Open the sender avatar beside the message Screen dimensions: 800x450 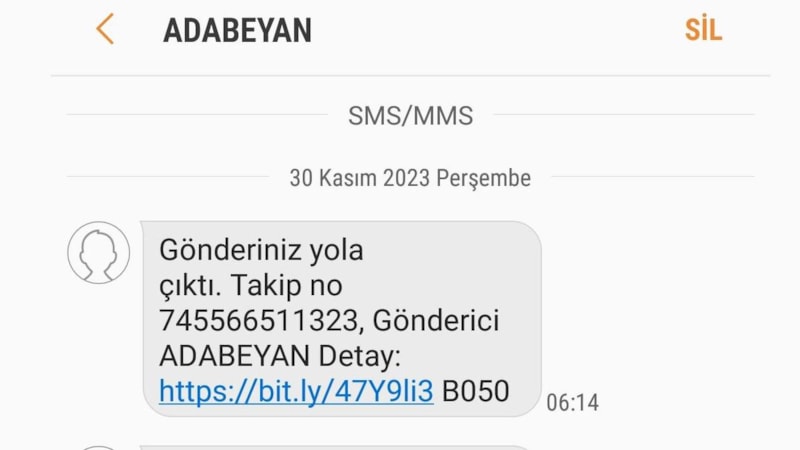coord(98,253)
